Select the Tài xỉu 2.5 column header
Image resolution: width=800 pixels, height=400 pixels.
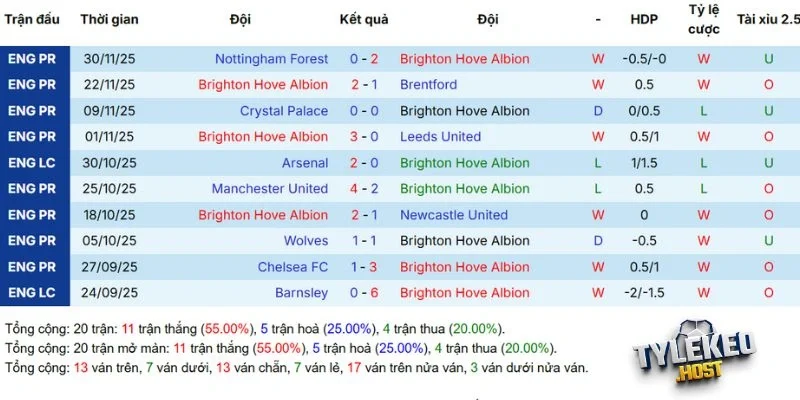768,19
